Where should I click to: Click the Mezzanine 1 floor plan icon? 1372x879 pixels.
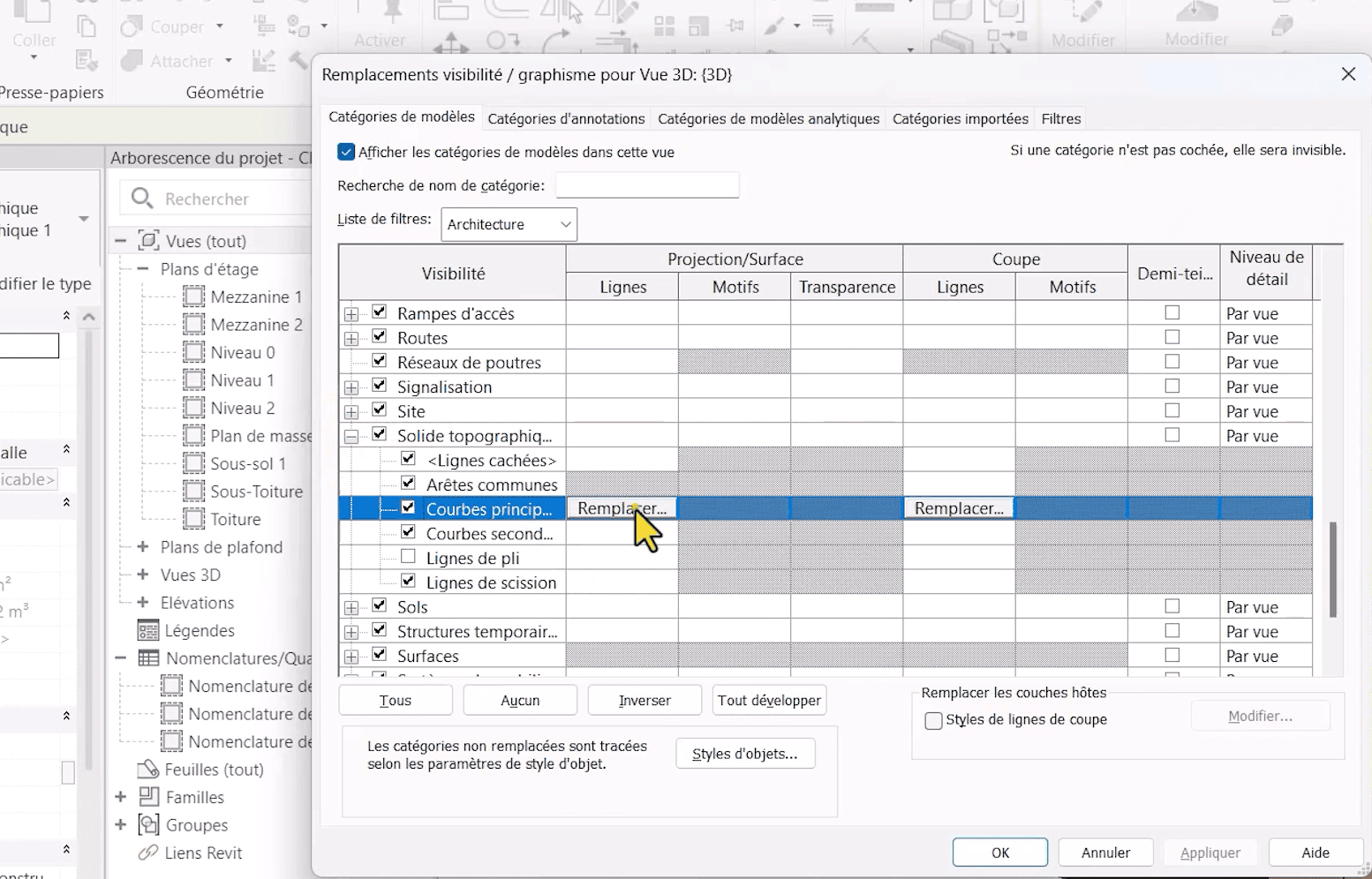(x=193, y=297)
